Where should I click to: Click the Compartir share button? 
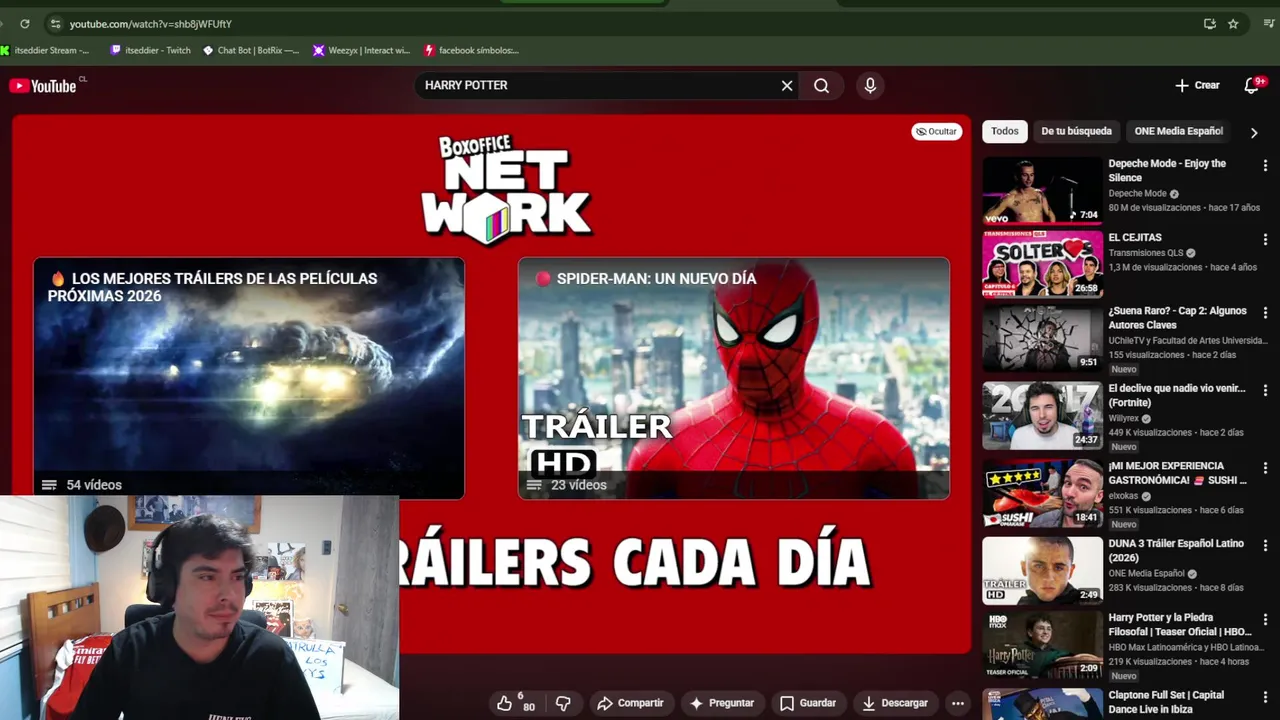coord(630,703)
